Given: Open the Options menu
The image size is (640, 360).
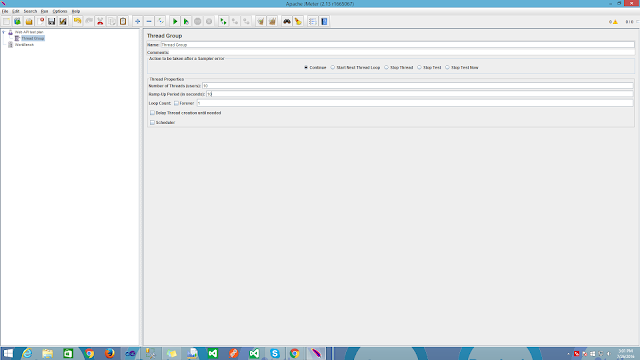Looking at the screenshot, I should 60,11.
